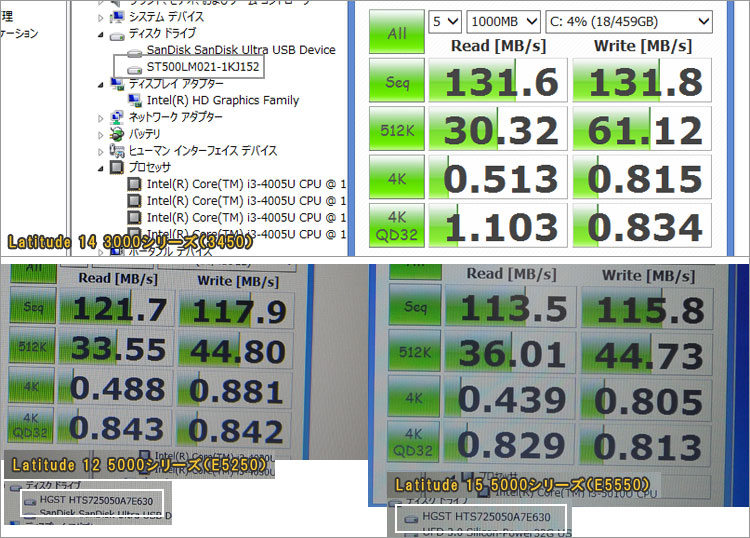Collapse the ディスク ドライブ tree node arrow
Viewport: 750px width, 538px height.
[x=101, y=34]
